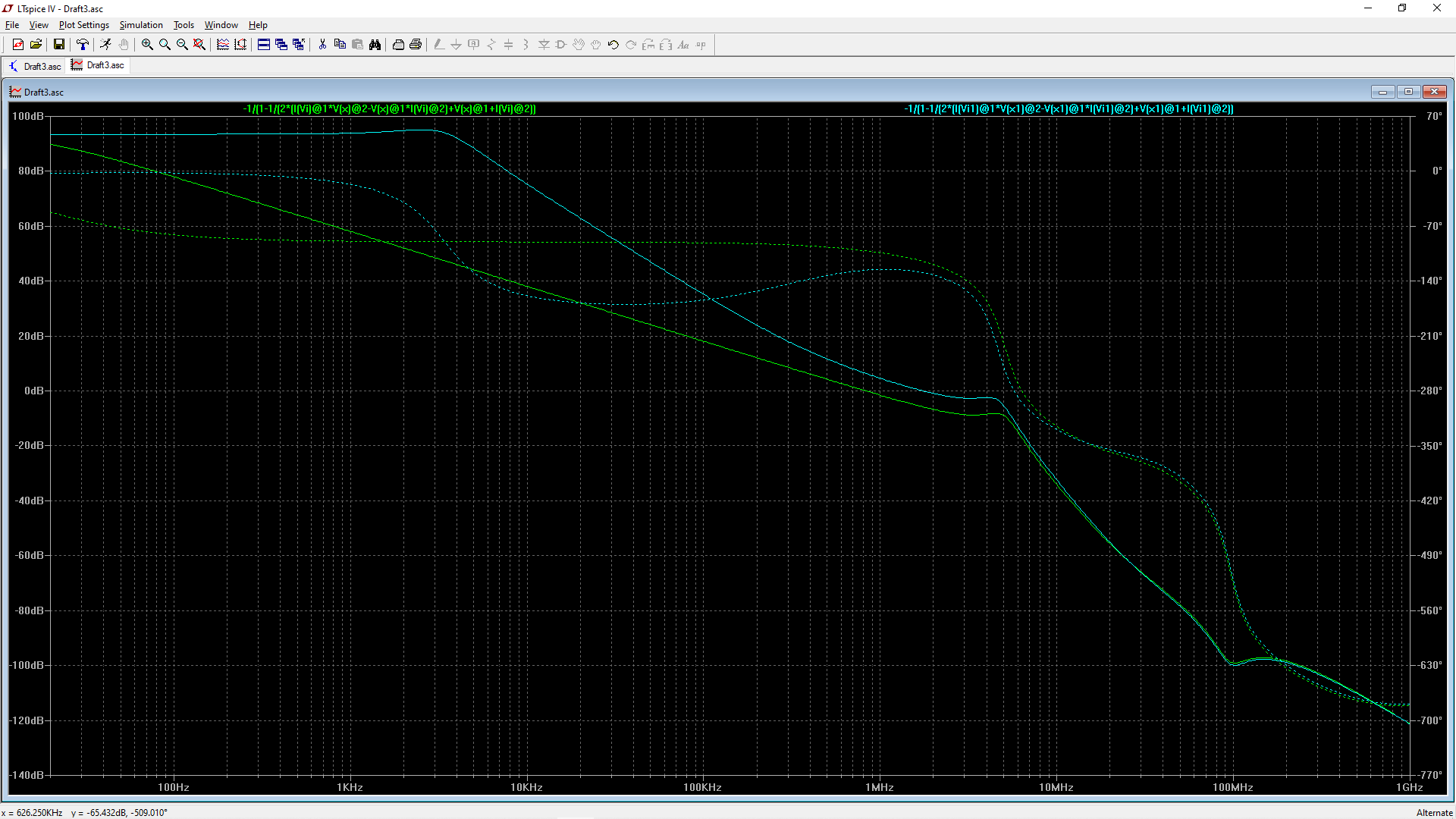Click the 0dB left axis label
The width and height of the screenshot is (1456, 819).
(x=33, y=391)
